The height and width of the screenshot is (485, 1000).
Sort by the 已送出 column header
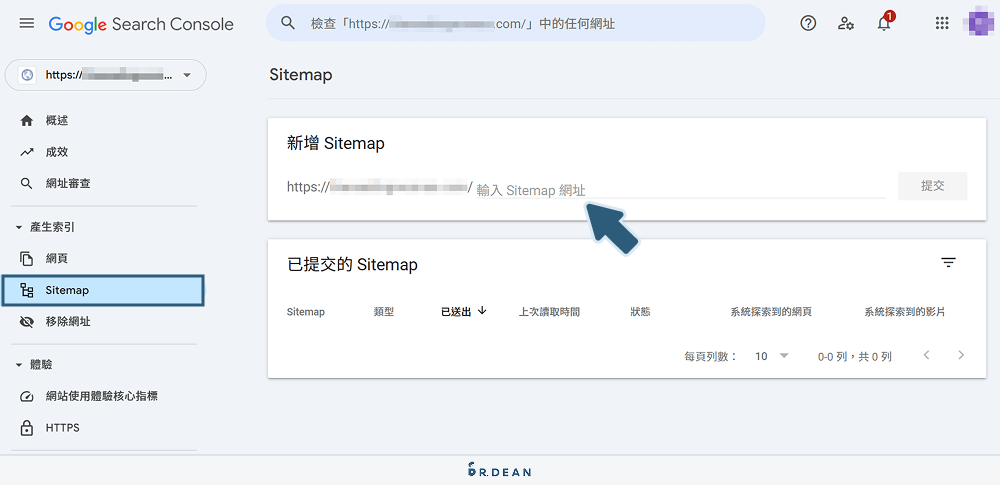coord(456,312)
